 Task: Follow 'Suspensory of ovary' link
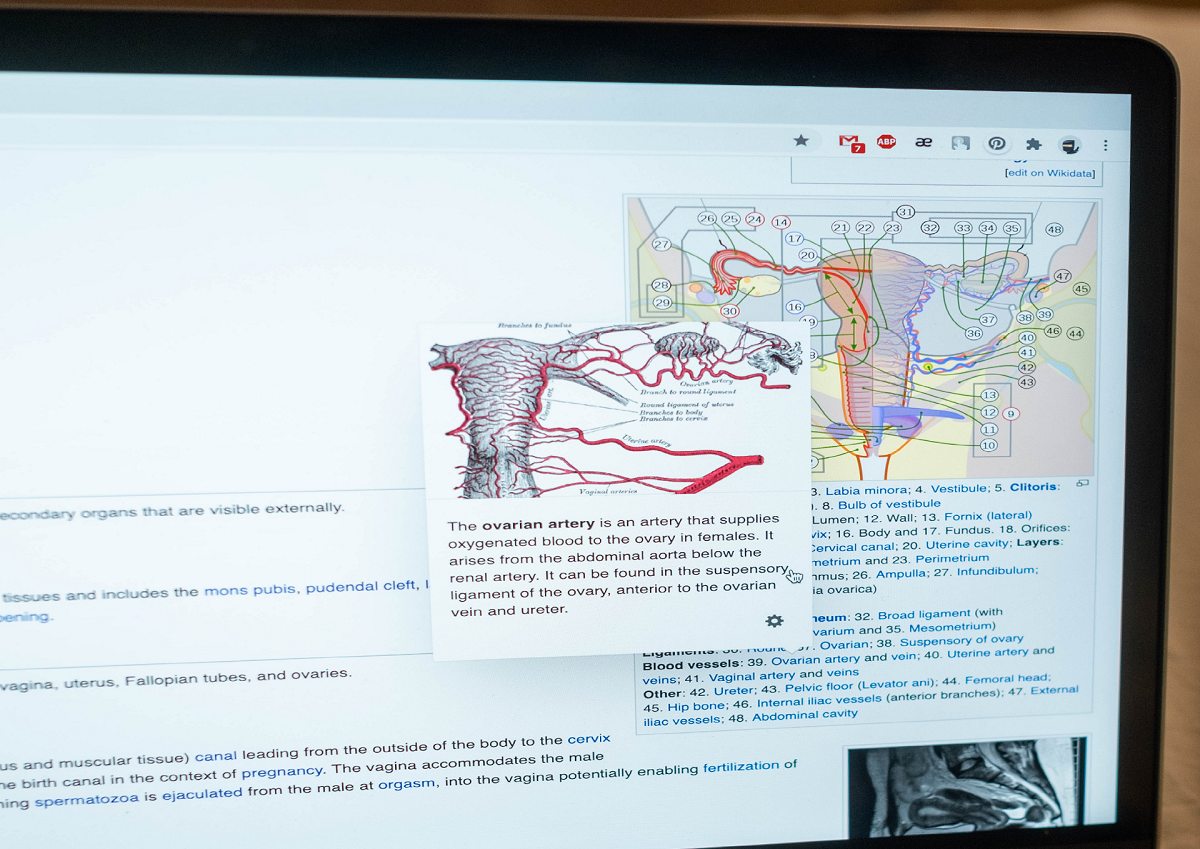(x=962, y=642)
